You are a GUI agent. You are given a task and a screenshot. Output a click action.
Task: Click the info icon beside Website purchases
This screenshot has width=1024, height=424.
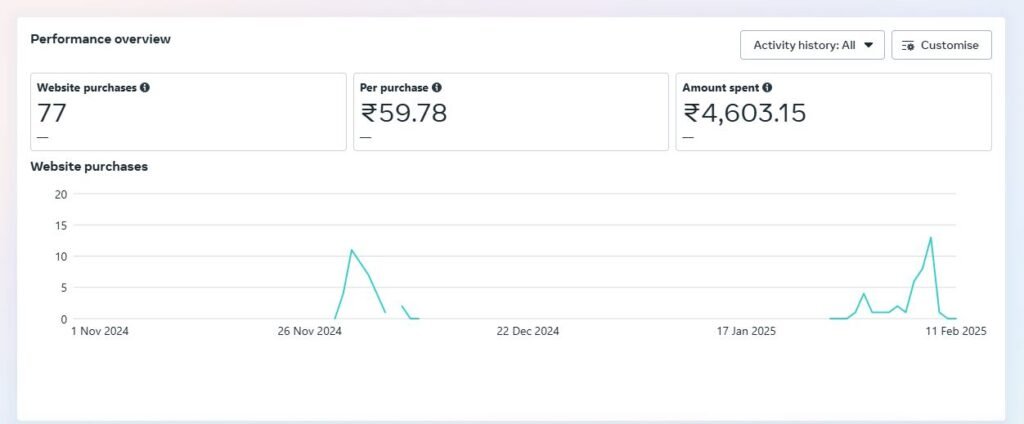[x=145, y=88]
